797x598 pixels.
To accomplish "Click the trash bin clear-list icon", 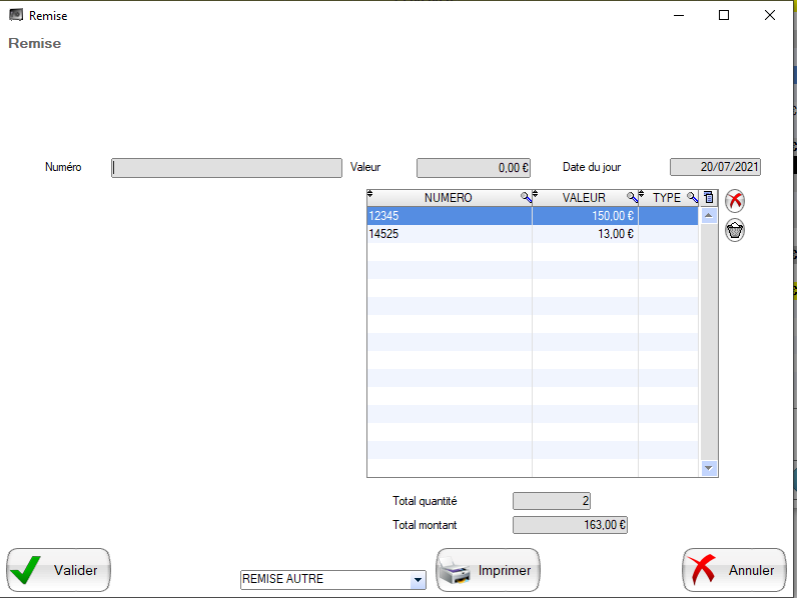I will tap(735, 230).
